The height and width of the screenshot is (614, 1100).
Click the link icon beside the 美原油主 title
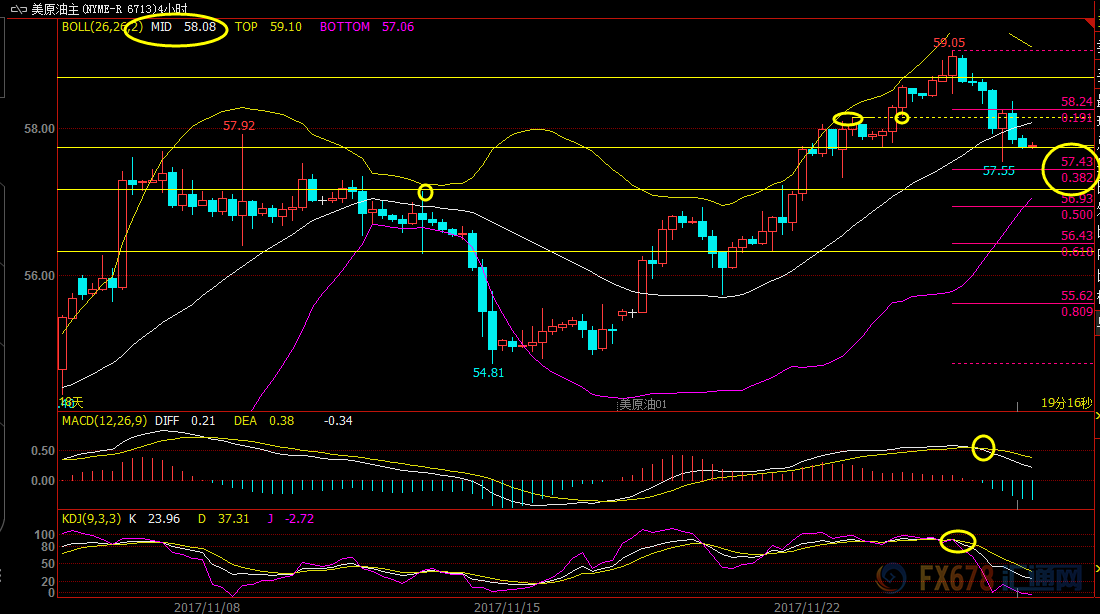[17, 8]
